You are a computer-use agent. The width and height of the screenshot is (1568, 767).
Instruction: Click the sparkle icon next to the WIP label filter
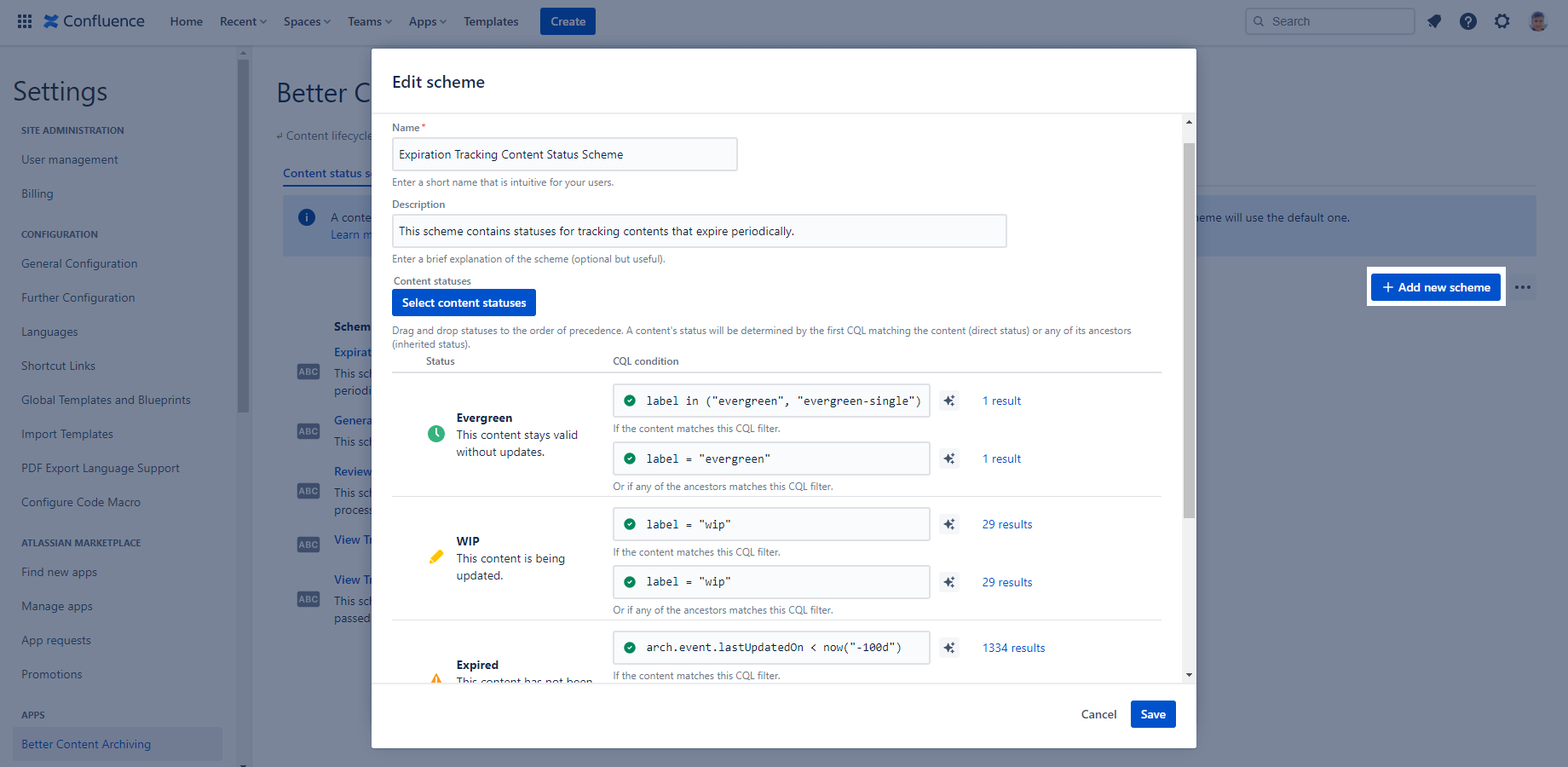pyautogui.click(x=949, y=524)
